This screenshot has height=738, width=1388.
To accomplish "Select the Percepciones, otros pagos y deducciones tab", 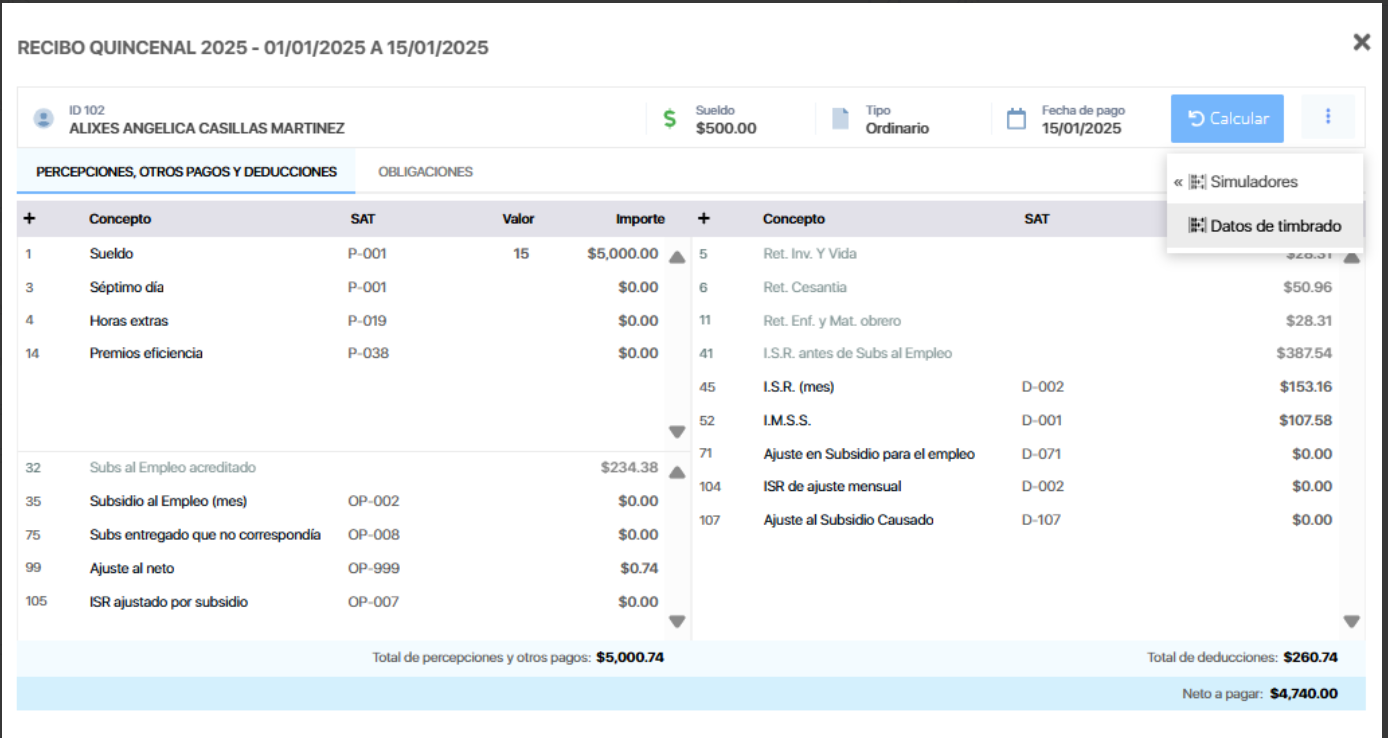I will point(186,172).
